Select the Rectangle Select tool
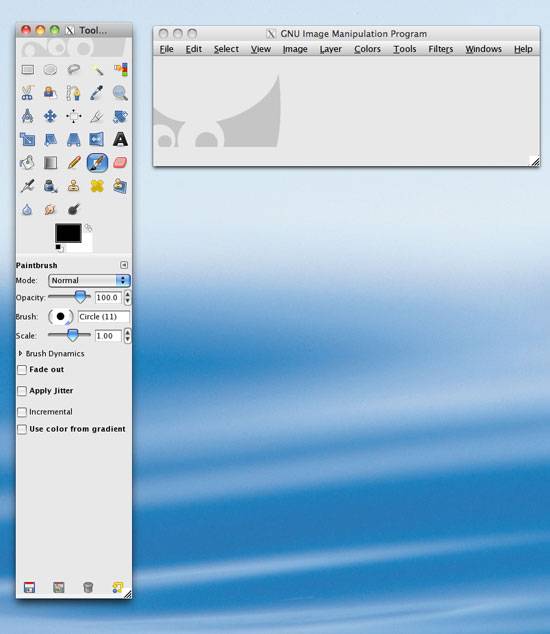 tap(28, 70)
